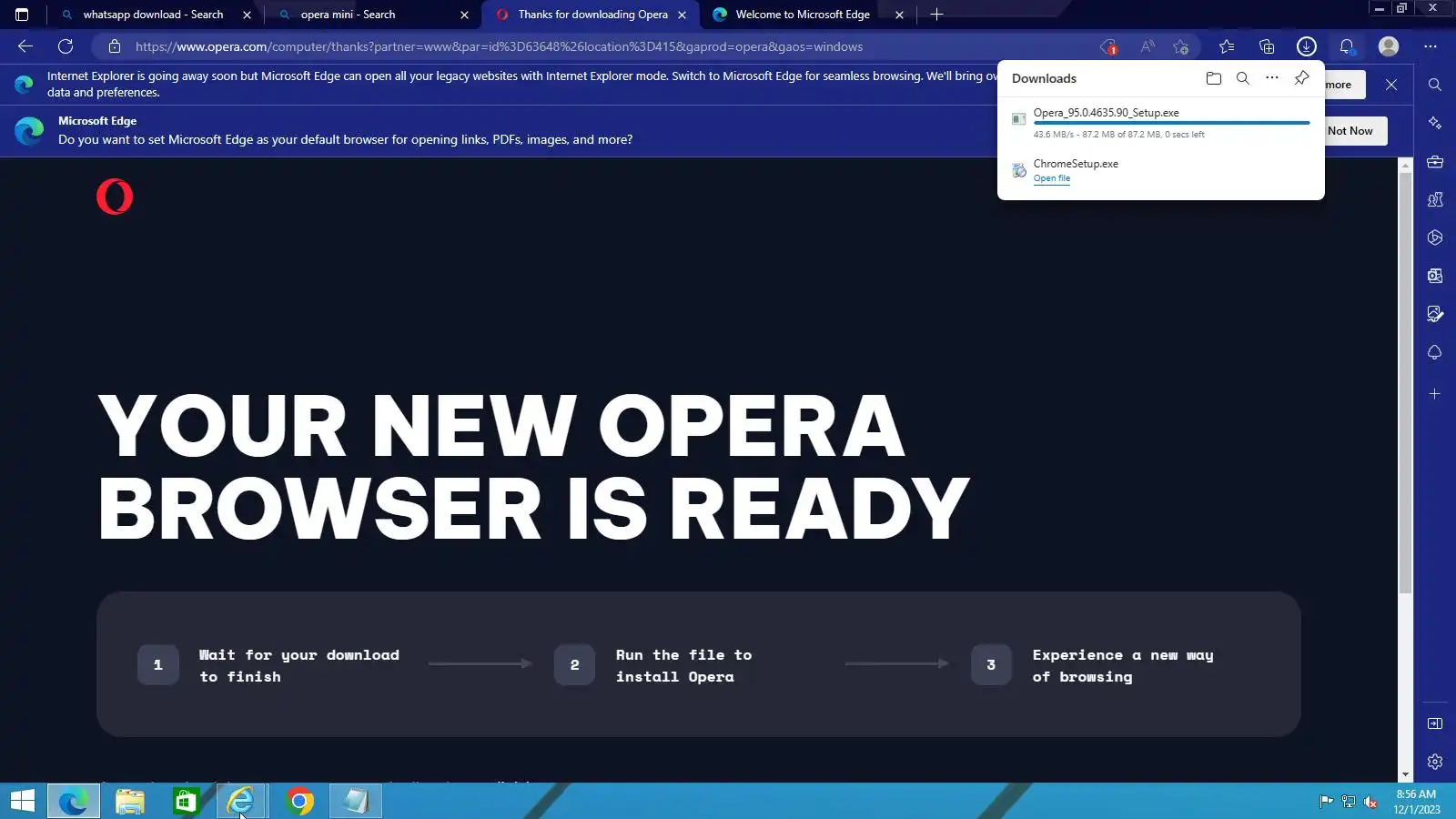The height and width of the screenshot is (819, 1456).
Task: Click Open file under ChromeSetup.exe
Action: click(1052, 178)
